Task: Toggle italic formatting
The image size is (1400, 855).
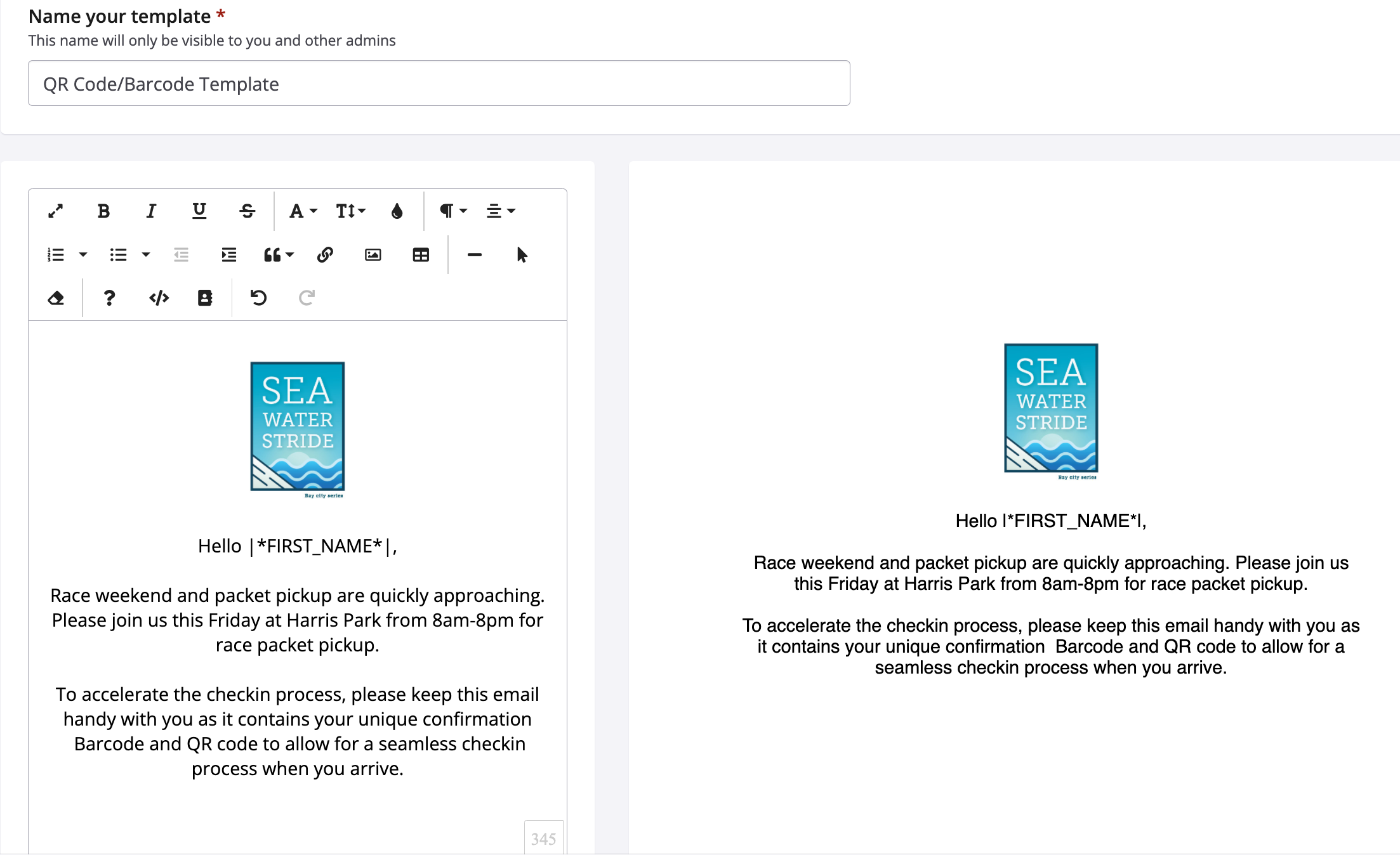Action: 151,211
